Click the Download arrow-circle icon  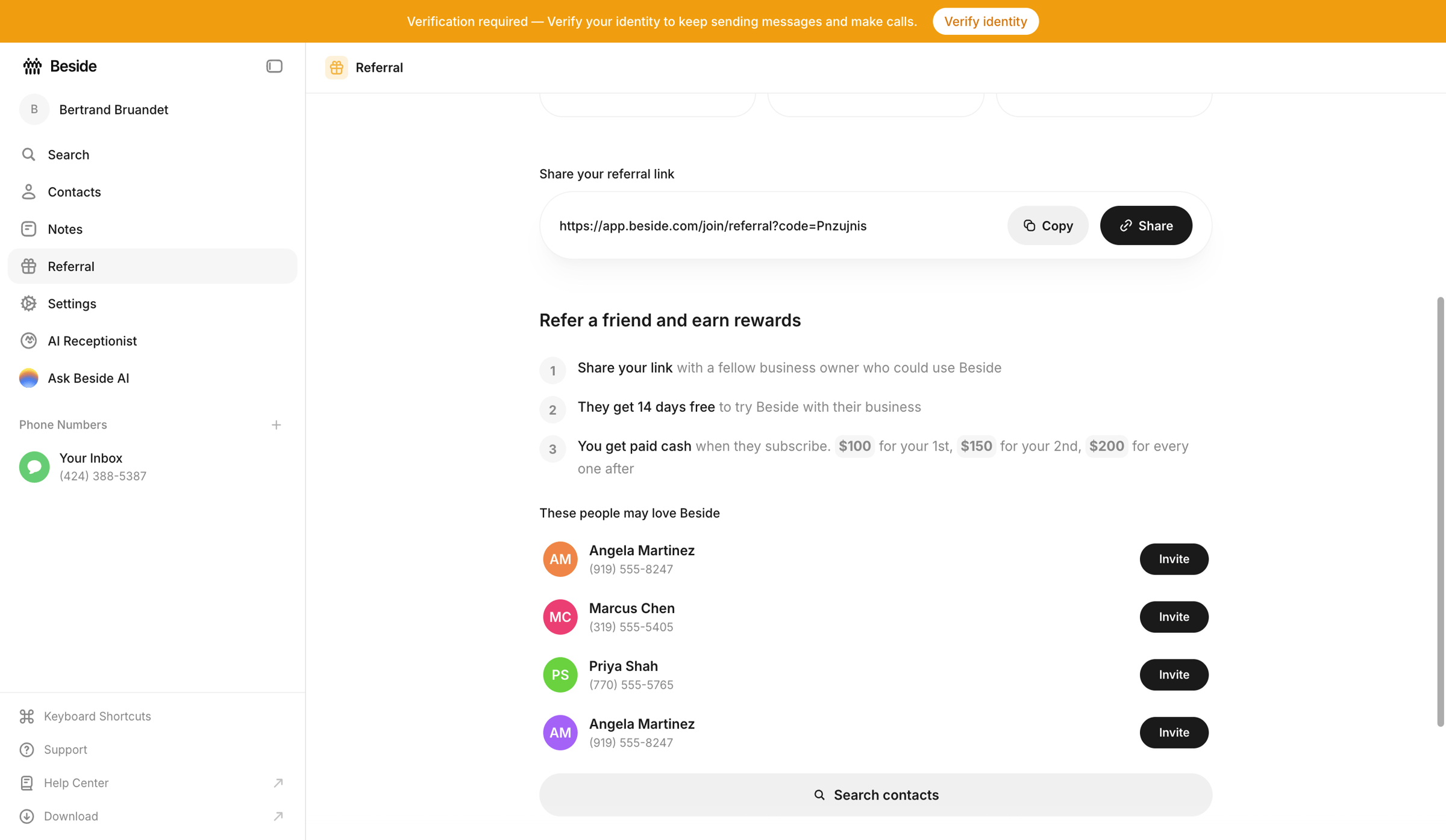pos(27,817)
